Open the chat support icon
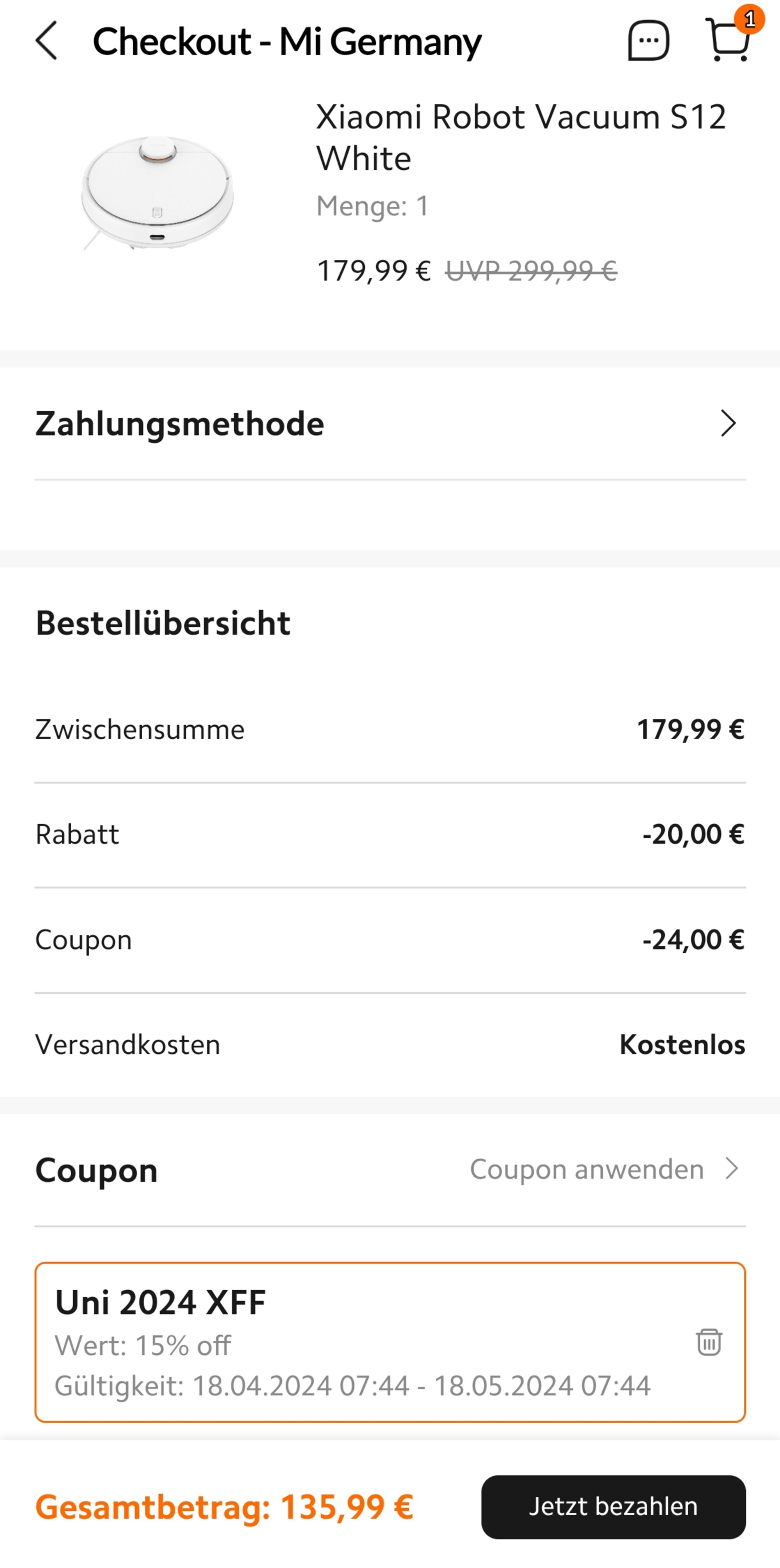 coord(649,41)
